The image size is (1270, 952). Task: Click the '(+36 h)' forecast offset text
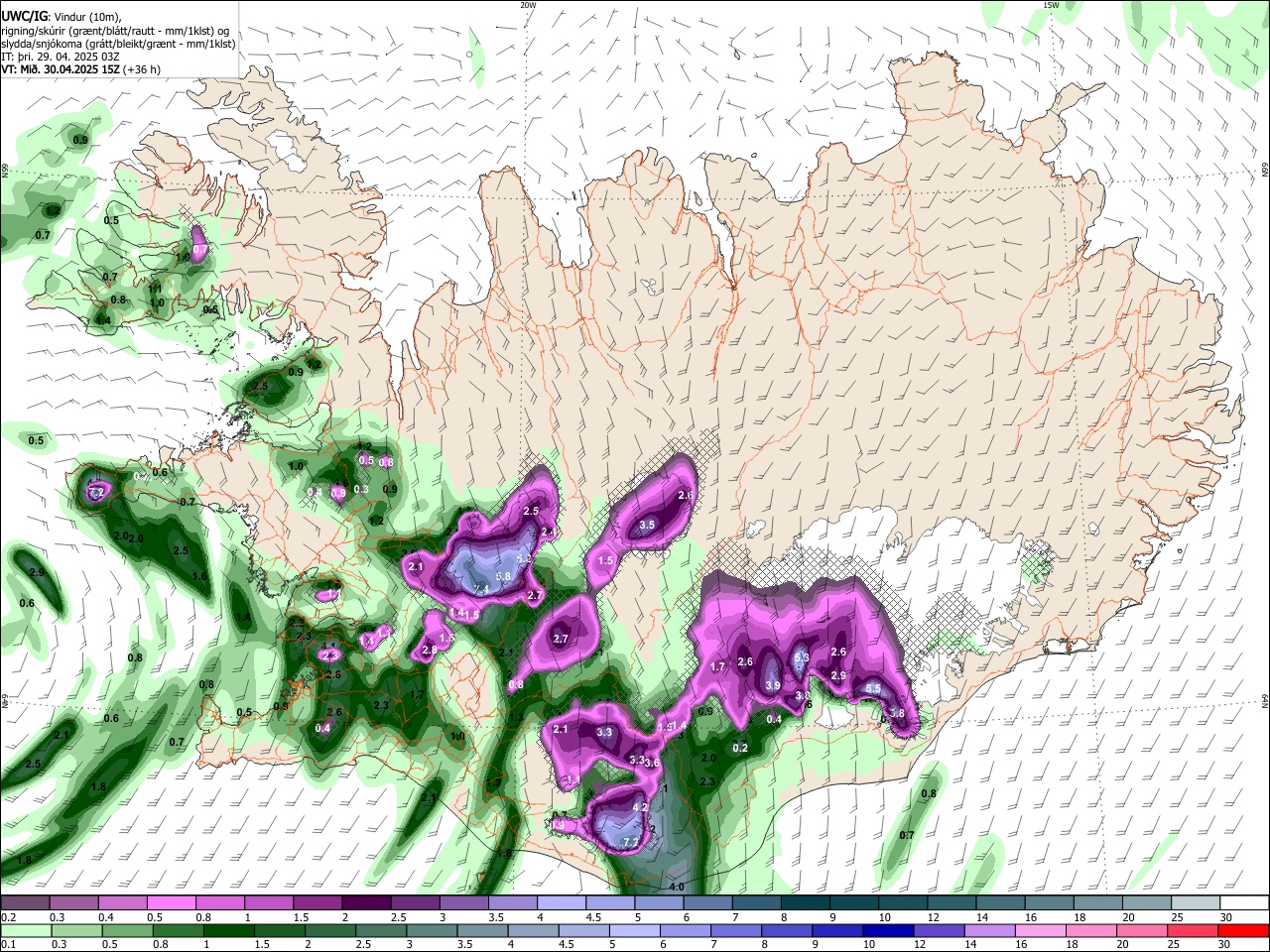143,69
